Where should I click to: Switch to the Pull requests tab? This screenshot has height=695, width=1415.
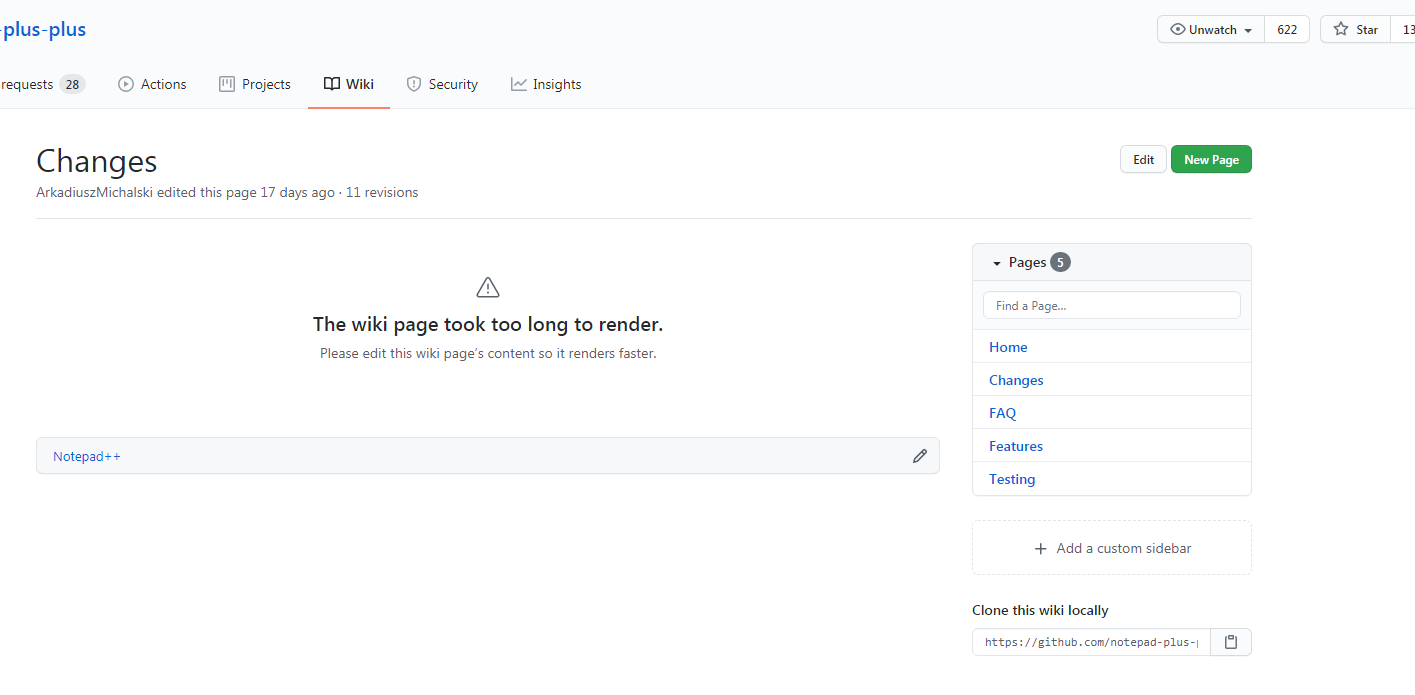25,84
